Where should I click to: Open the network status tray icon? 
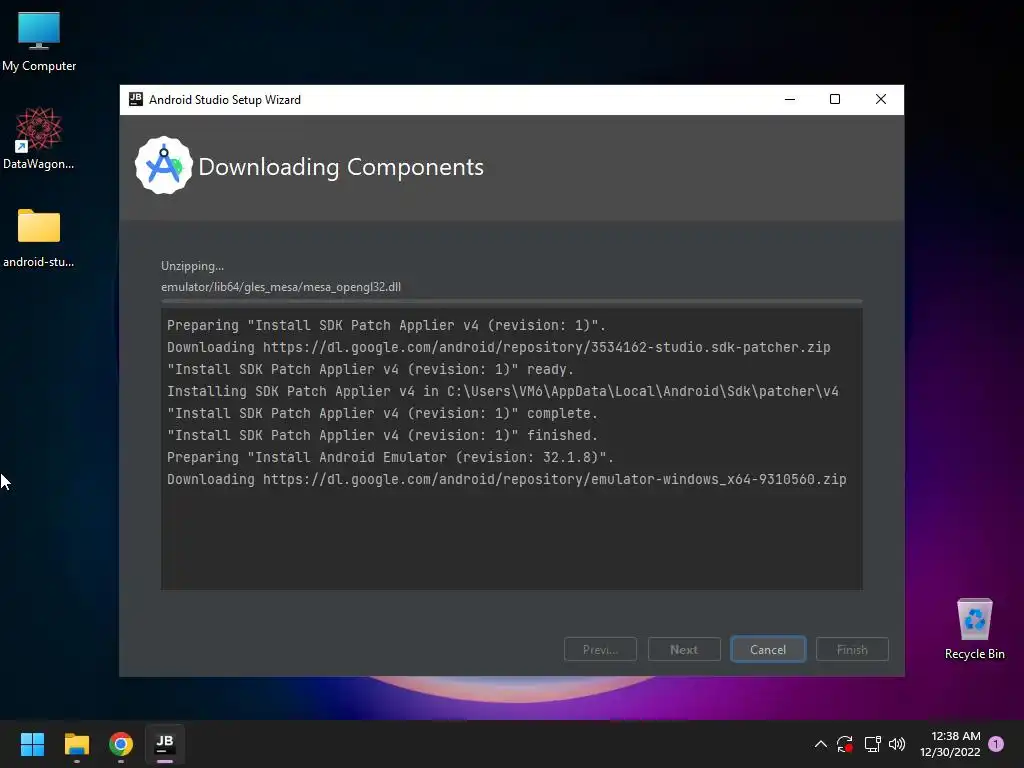pos(872,744)
